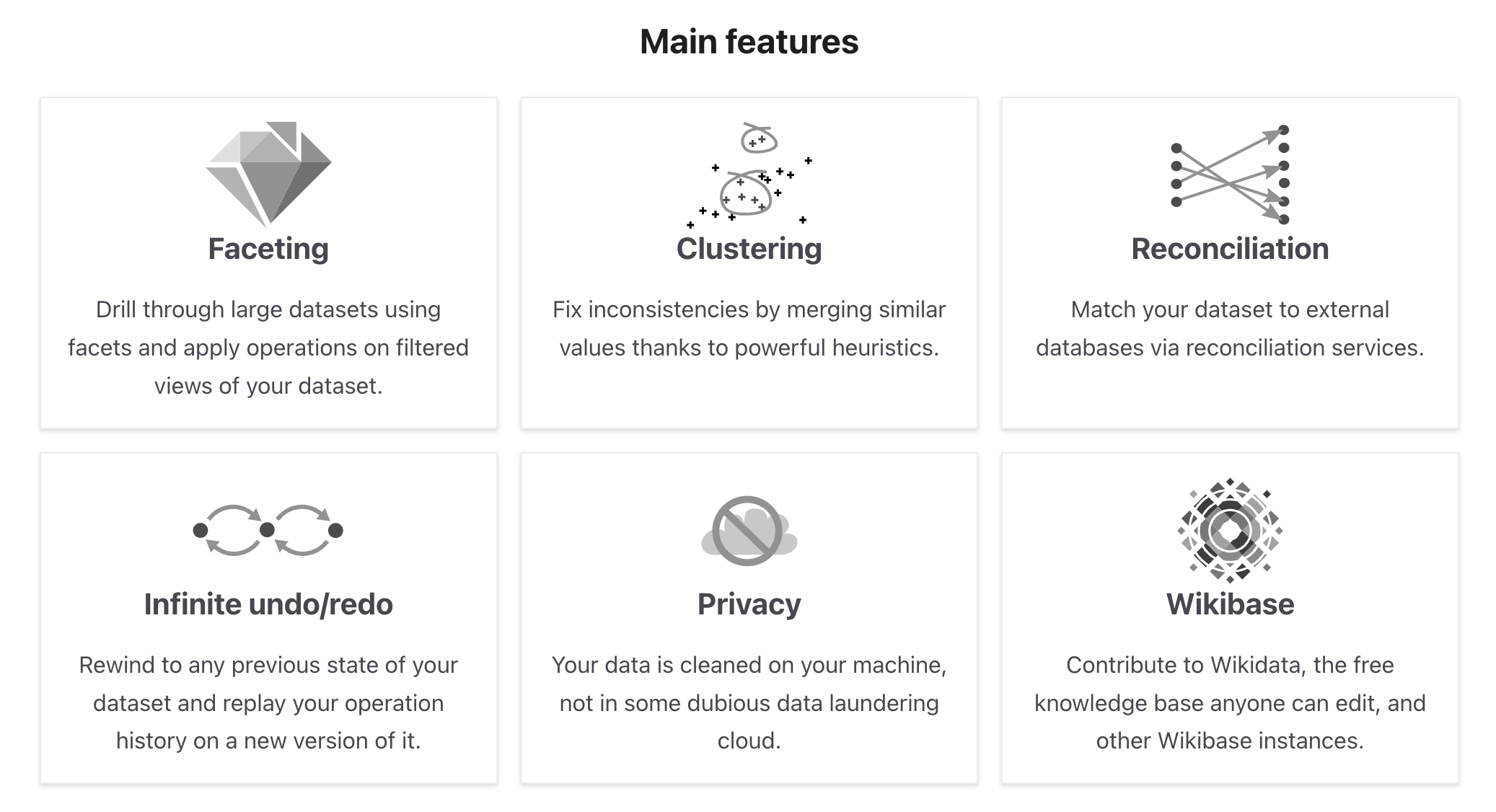Image resolution: width=1496 pixels, height=812 pixels.
Task: Click the Wikibase description about Wikidata
Action: (1230, 703)
